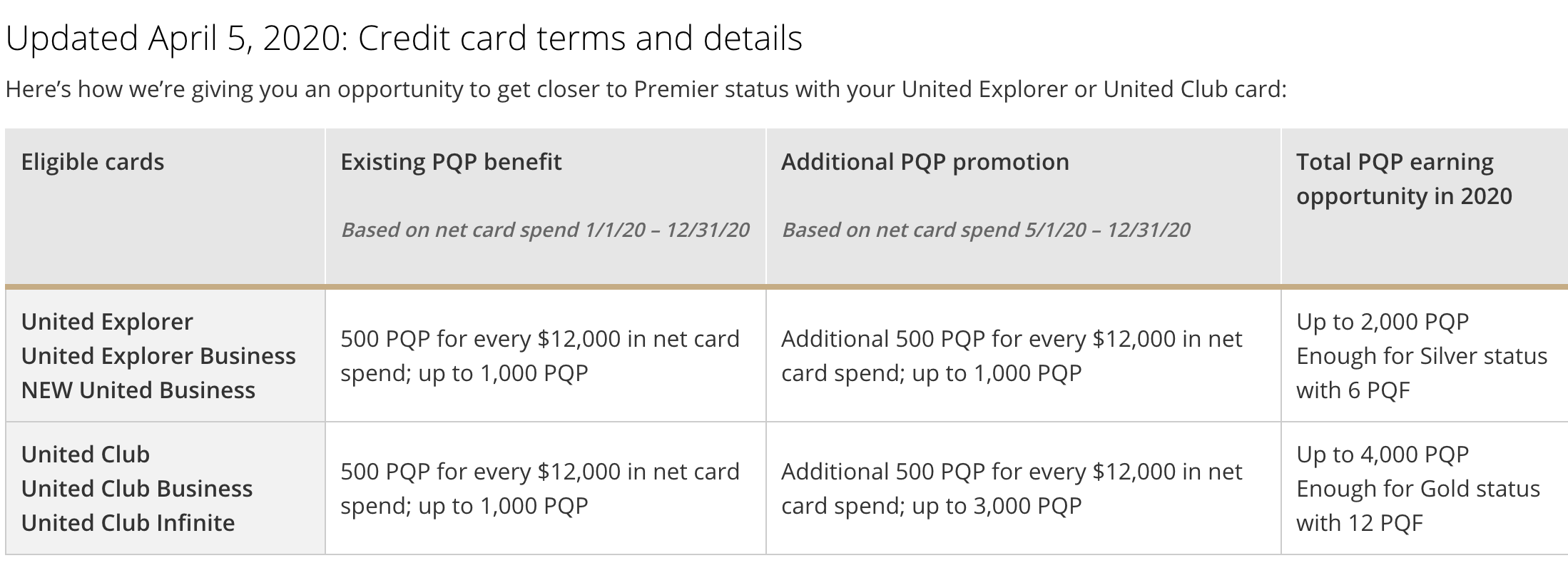Click the "Enough for Gold status" text

(1417, 489)
